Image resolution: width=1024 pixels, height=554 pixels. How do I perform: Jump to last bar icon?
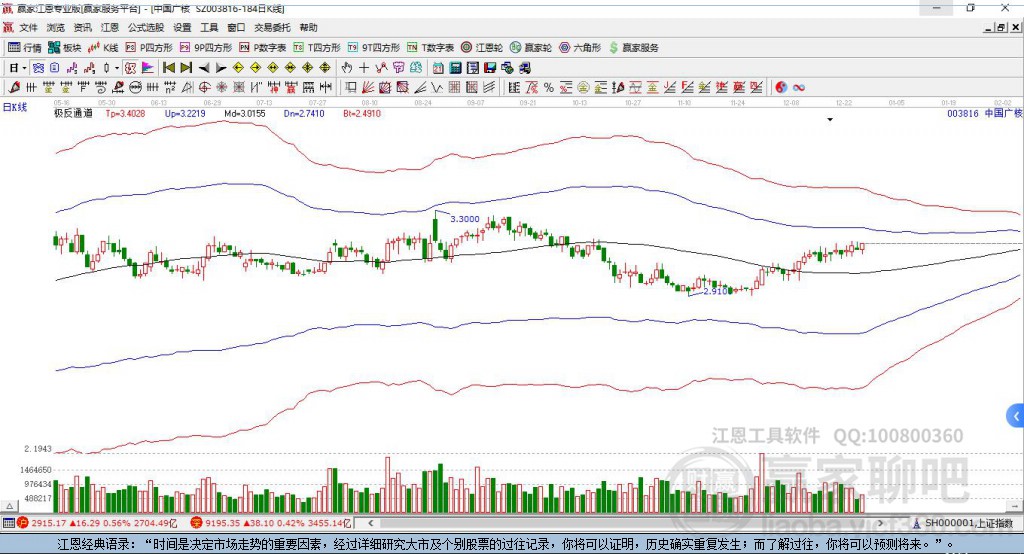pos(186,68)
